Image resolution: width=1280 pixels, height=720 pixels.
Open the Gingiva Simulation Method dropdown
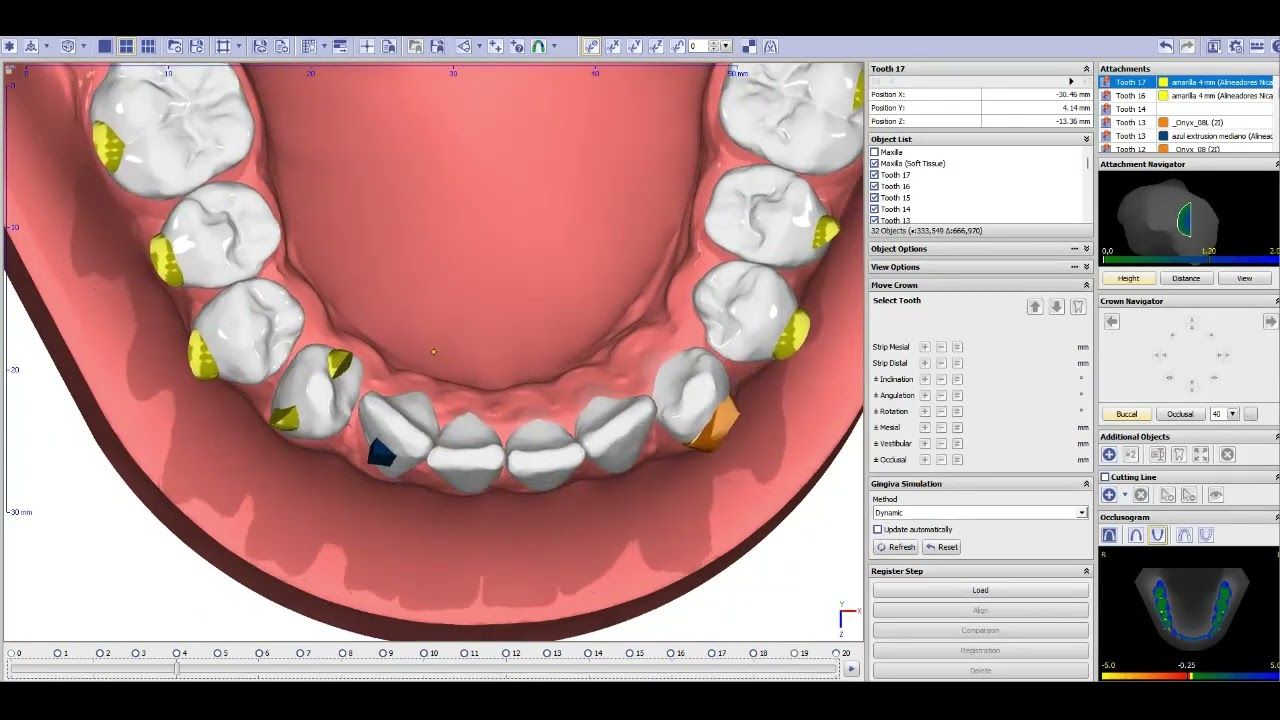click(1081, 512)
